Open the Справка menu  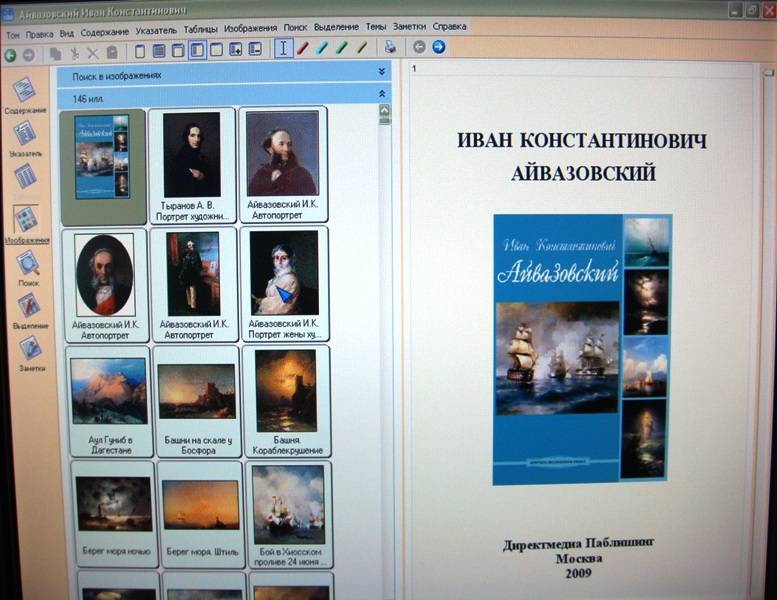point(449,26)
